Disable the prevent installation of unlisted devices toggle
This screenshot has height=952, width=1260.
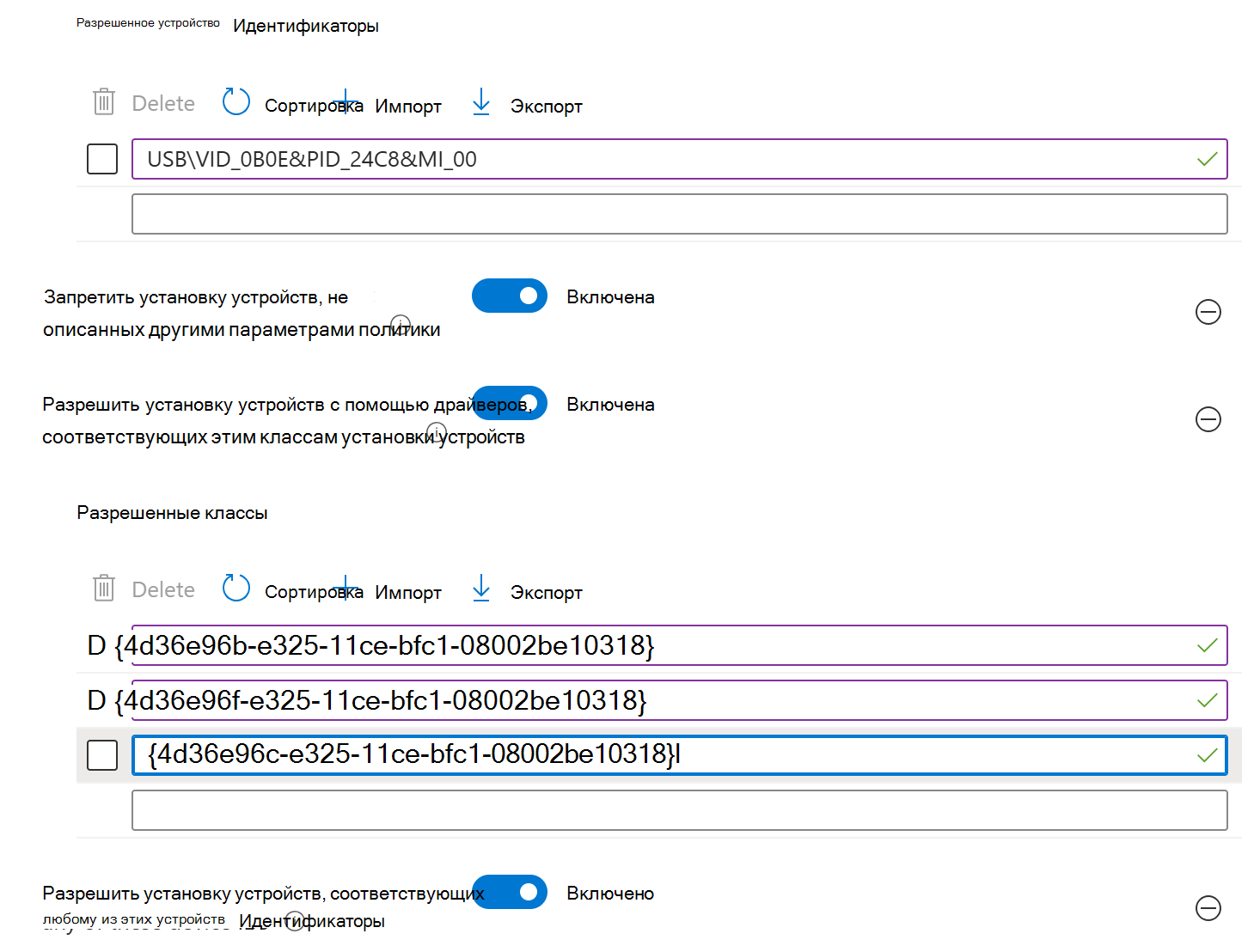tap(510, 296)
